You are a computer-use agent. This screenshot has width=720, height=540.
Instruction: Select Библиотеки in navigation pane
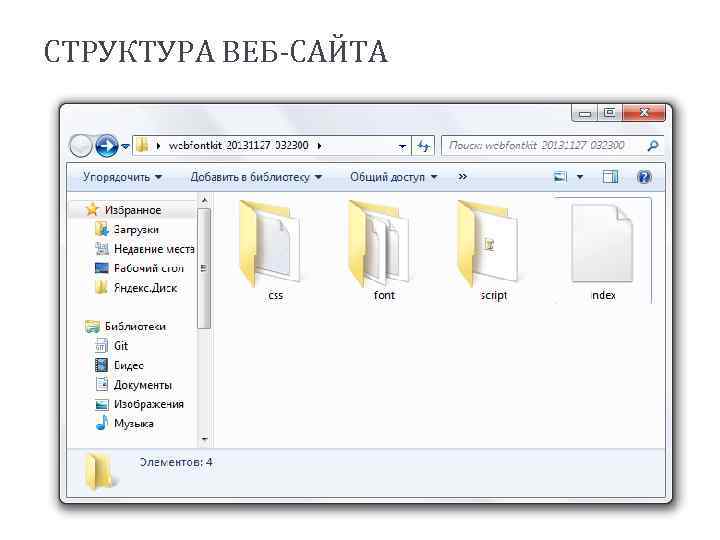point(135,326)
